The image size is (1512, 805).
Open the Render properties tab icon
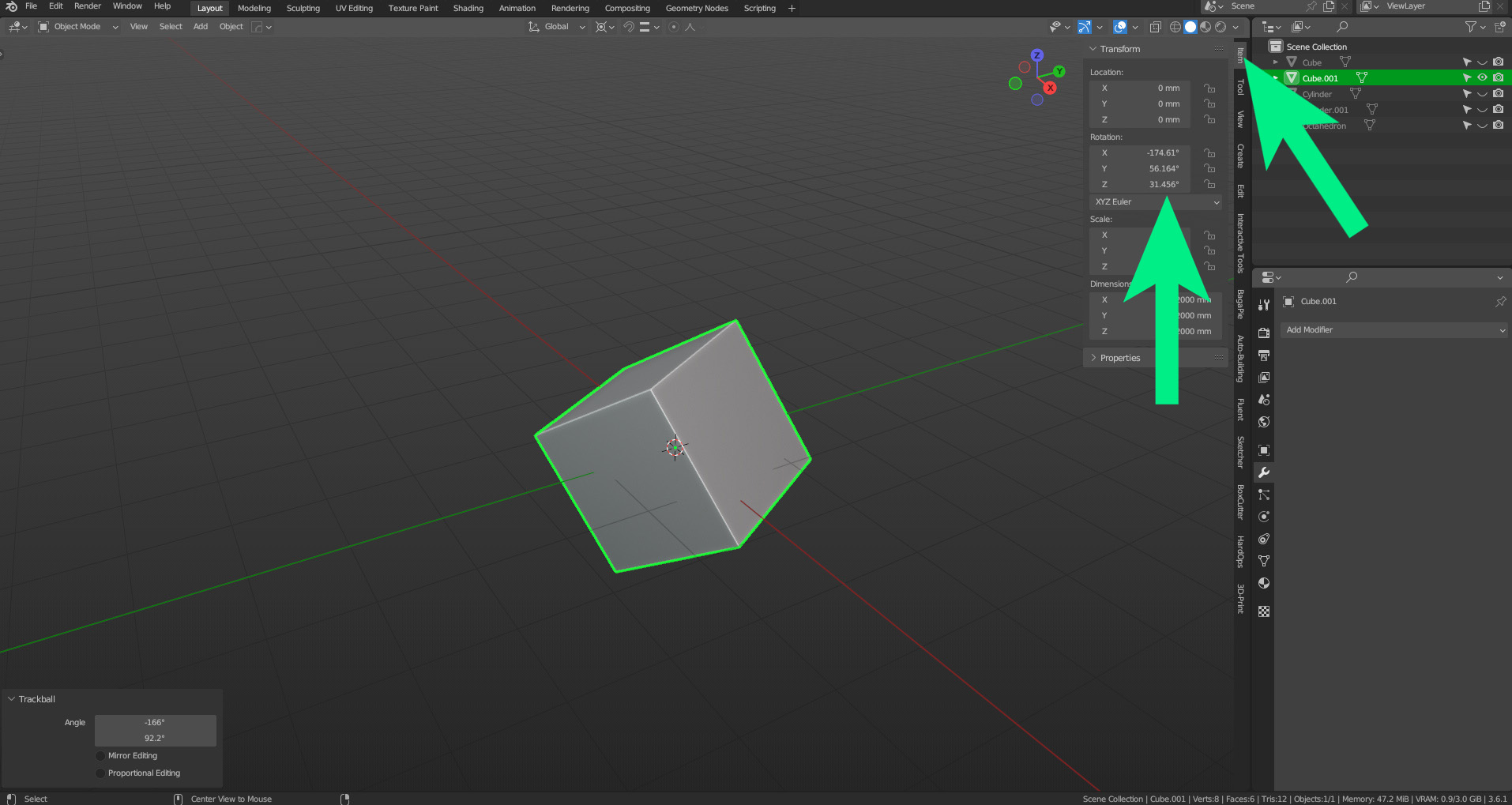[1264, 333]
